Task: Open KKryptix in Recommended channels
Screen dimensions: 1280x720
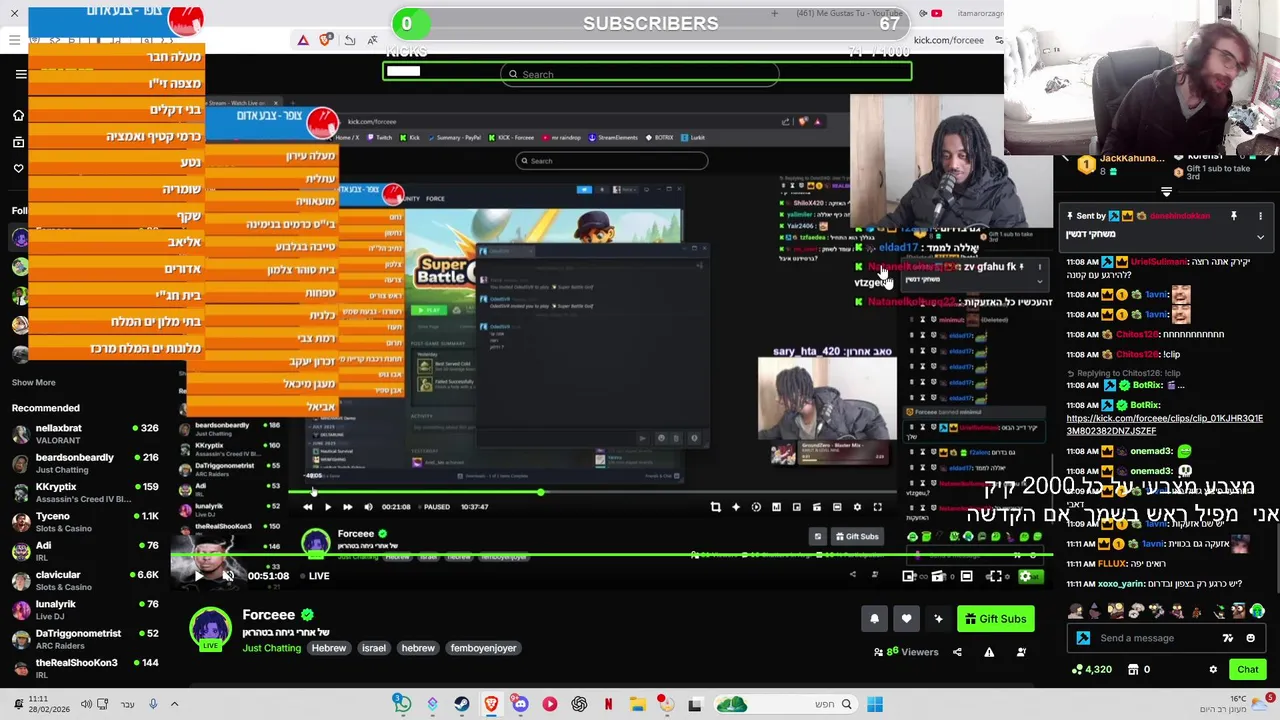Action: pos(85,493)
